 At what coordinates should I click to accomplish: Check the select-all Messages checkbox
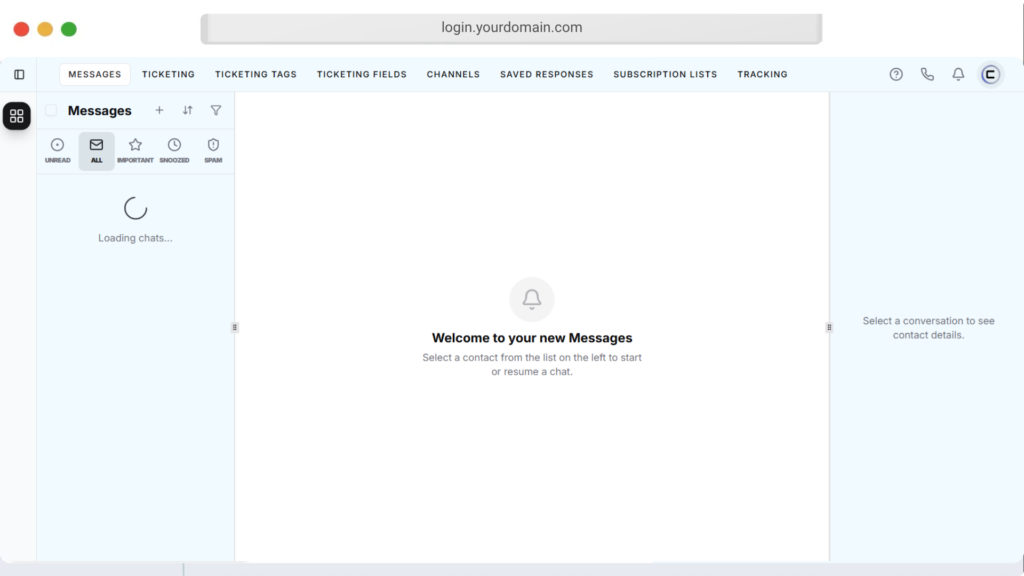click(x=51, y=110)
